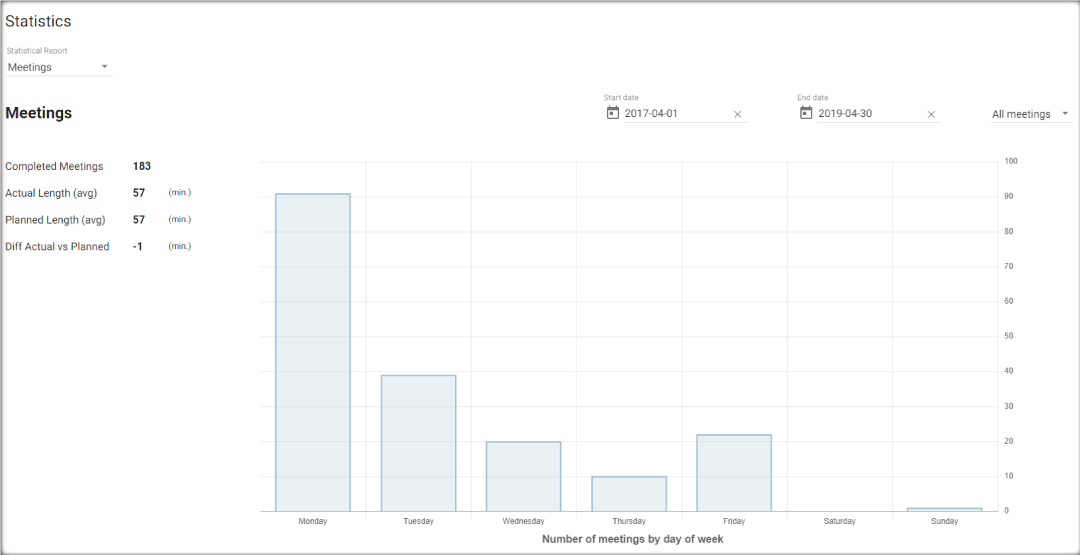
Task: Click the Friday bar in chart
Action: (x=734, y=473)
